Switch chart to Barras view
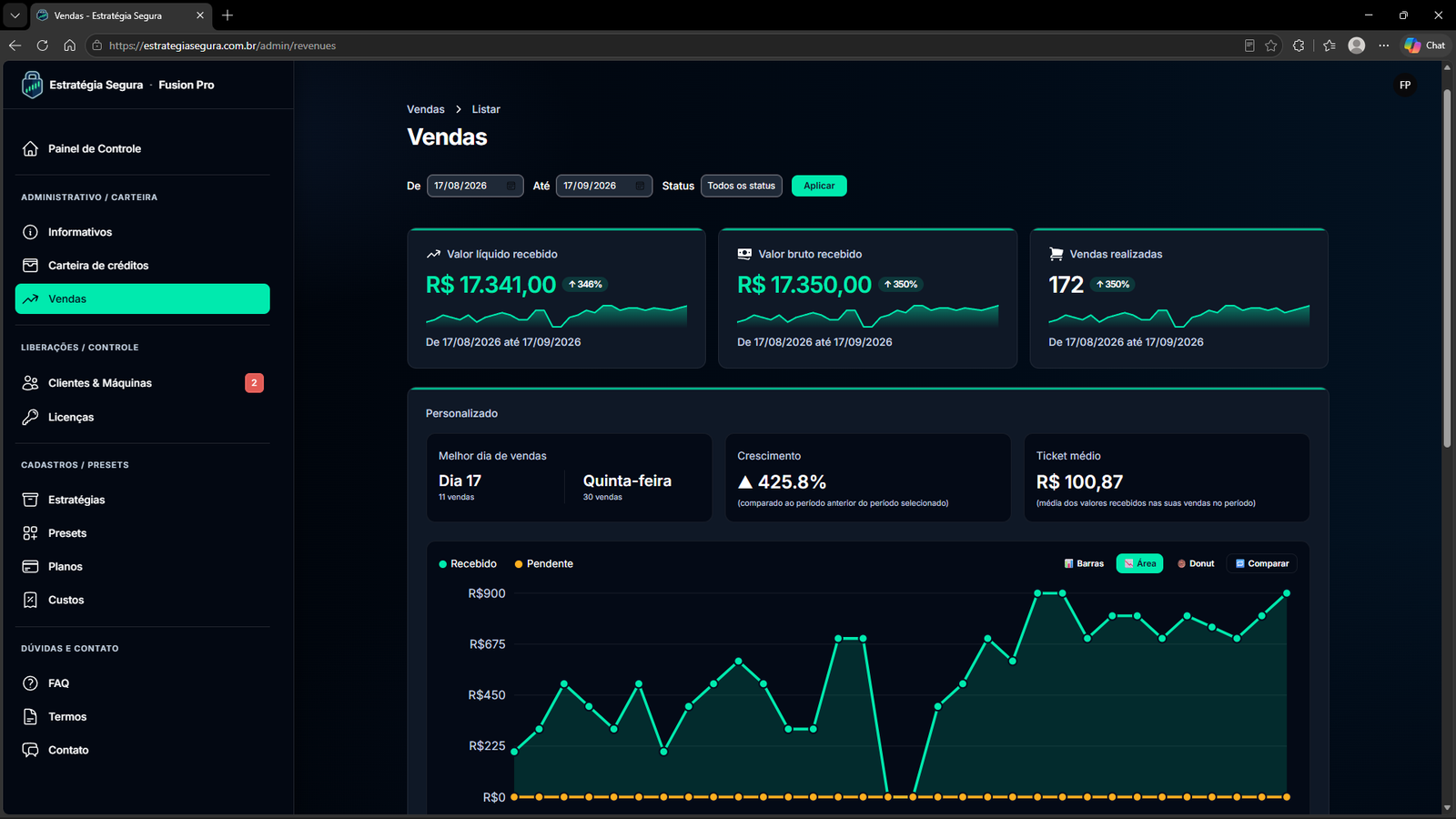 click(x=1084, y=564)
